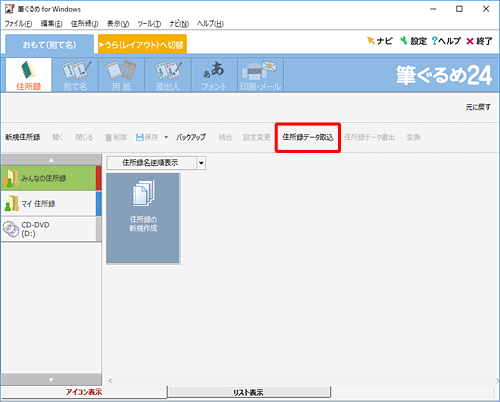Click the 終了 exit button
The height and width of the screenshot is (402, 500).
[479, 41]
